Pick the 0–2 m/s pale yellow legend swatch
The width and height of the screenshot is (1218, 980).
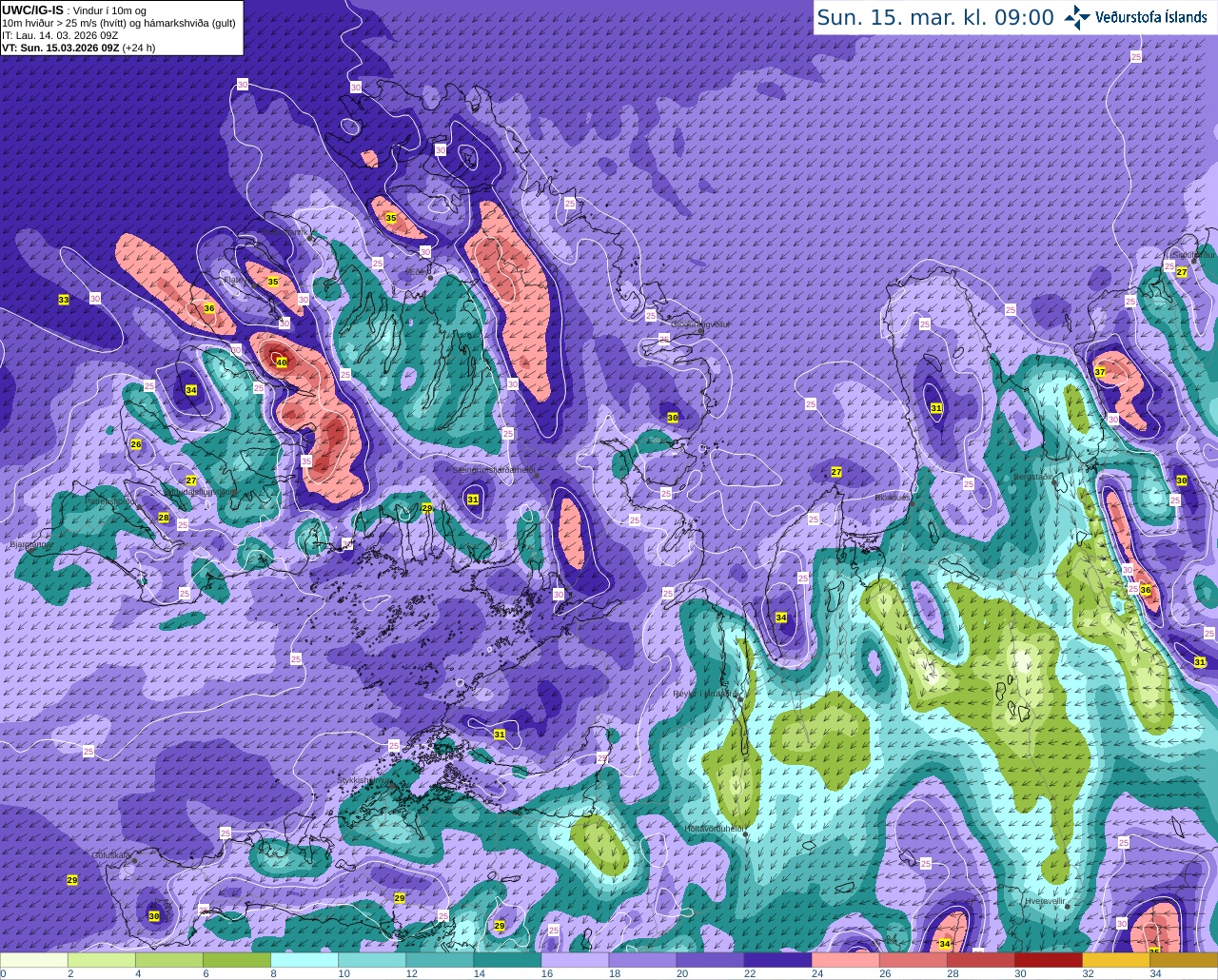(34, 960)
